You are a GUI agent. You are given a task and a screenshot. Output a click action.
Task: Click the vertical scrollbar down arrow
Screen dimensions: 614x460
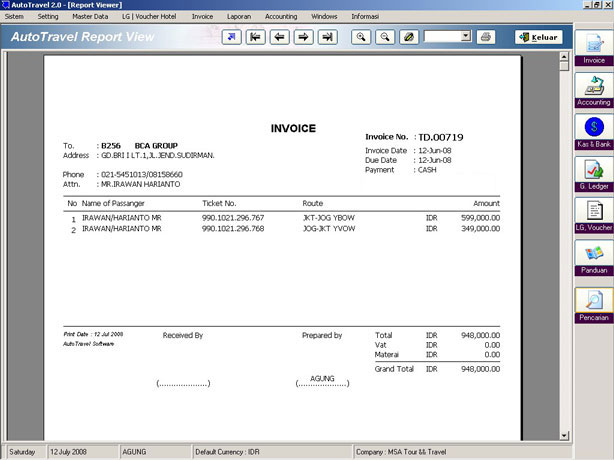(564, 435)
